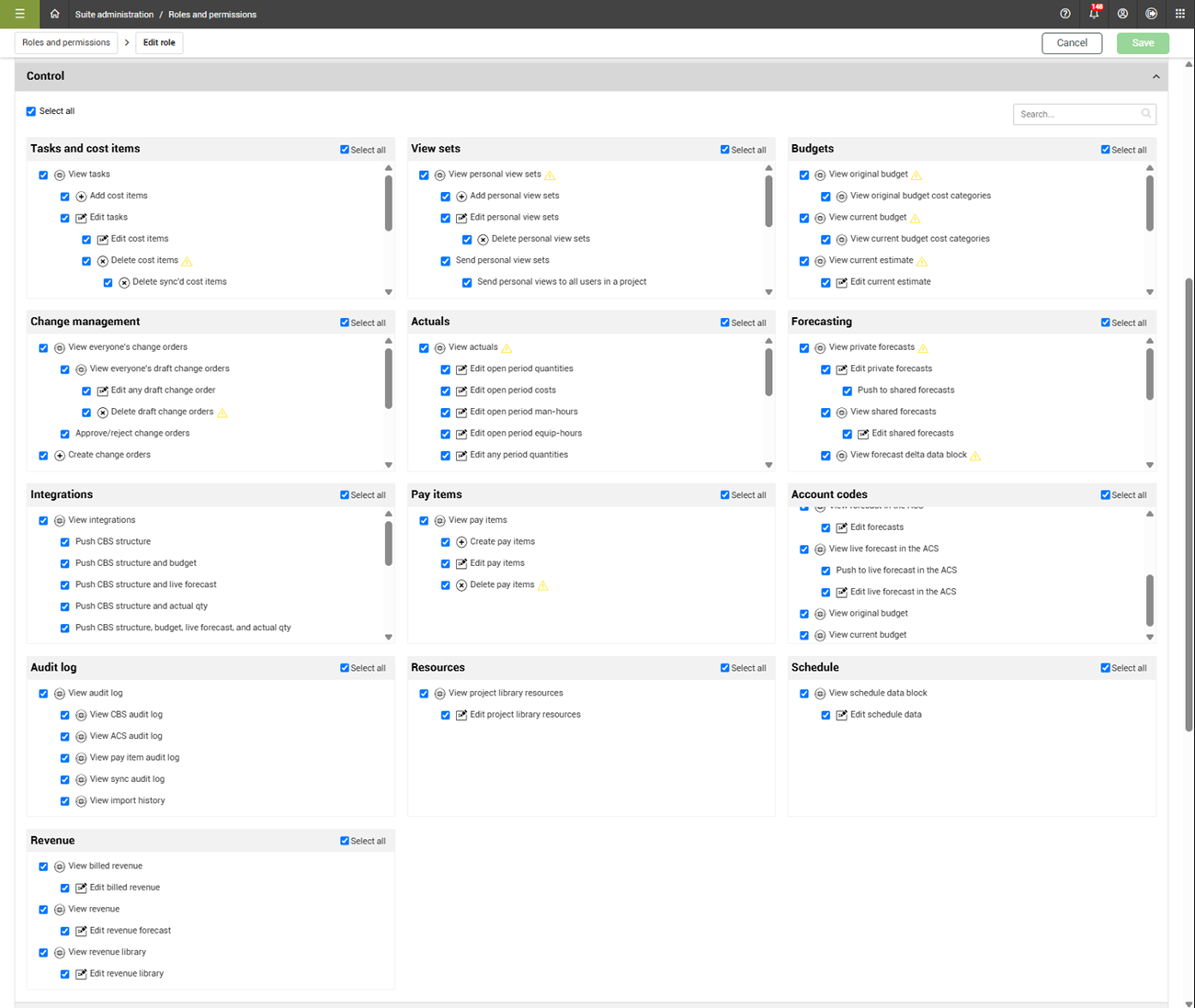Image resolution: width=1195 pixels, height=1008 pixels.
Task: Uncheck the View tasks checkbox
Action: [x=43, y=175]
